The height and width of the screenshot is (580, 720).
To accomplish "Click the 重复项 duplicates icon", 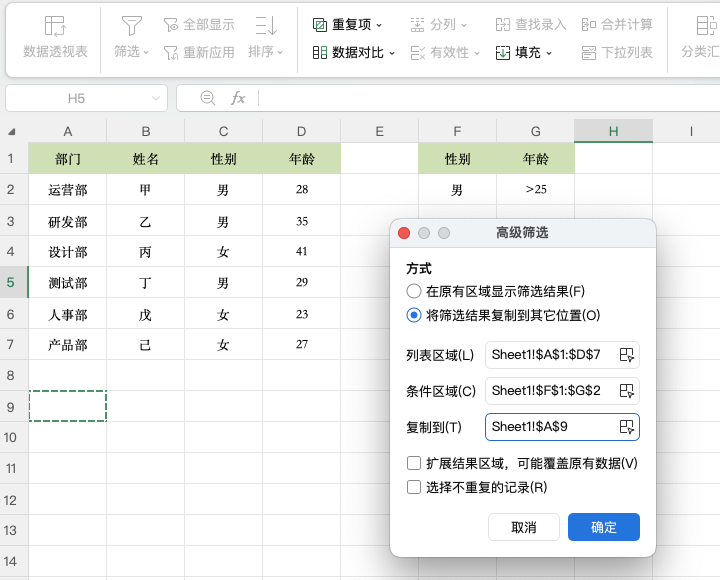I will pyautogui.click(x=320, y=25).
